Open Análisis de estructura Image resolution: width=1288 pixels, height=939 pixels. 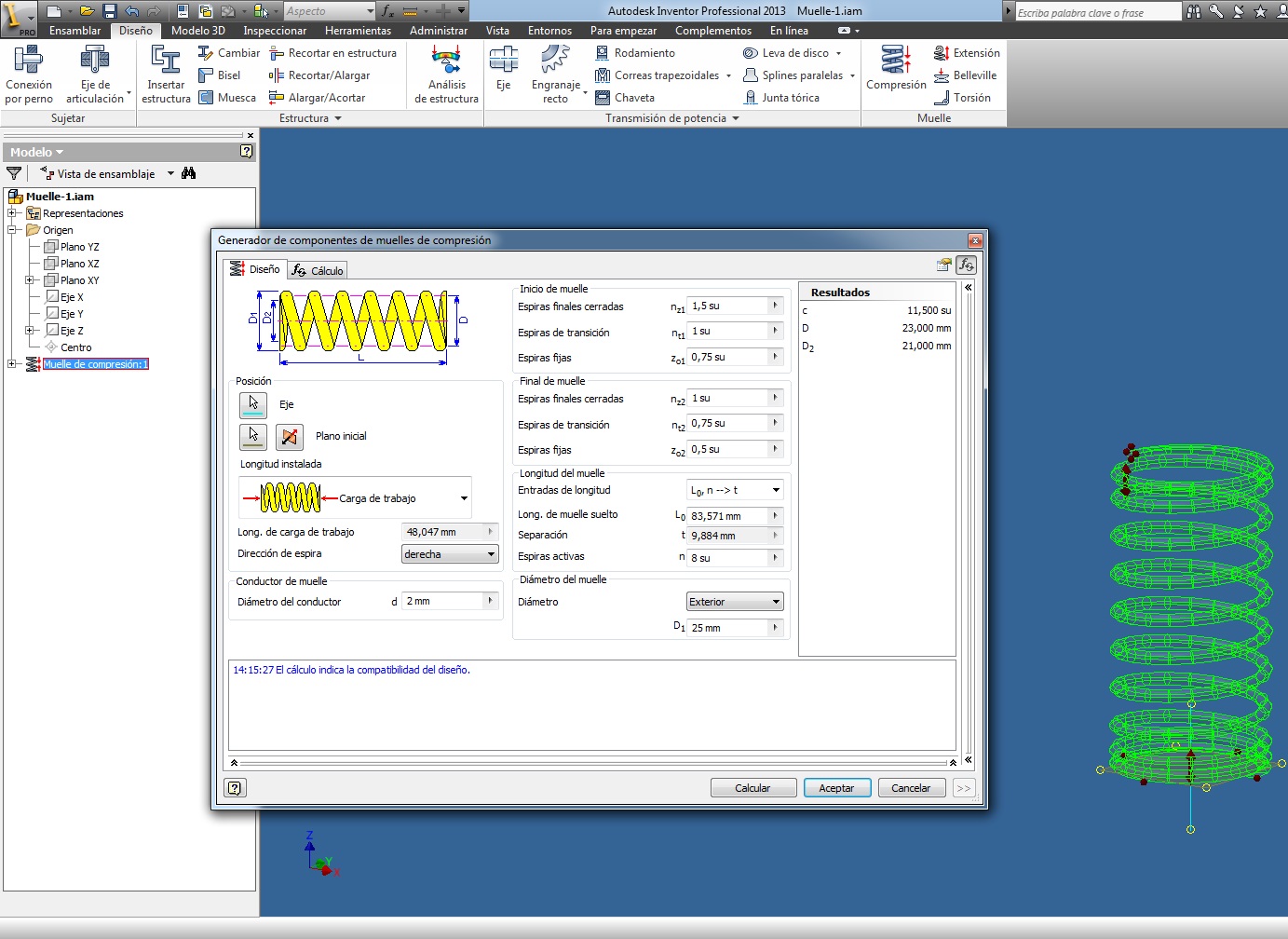point(446,75)
